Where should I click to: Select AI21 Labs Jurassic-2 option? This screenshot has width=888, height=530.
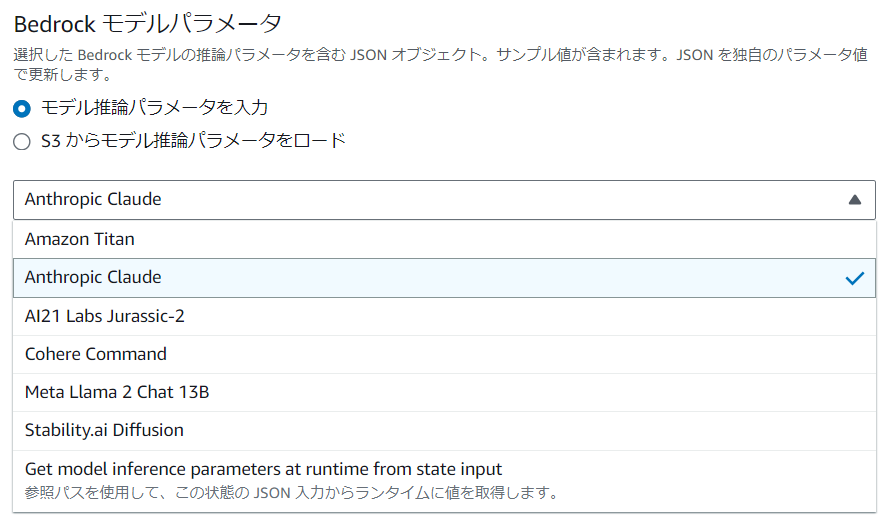coord(105,316)
